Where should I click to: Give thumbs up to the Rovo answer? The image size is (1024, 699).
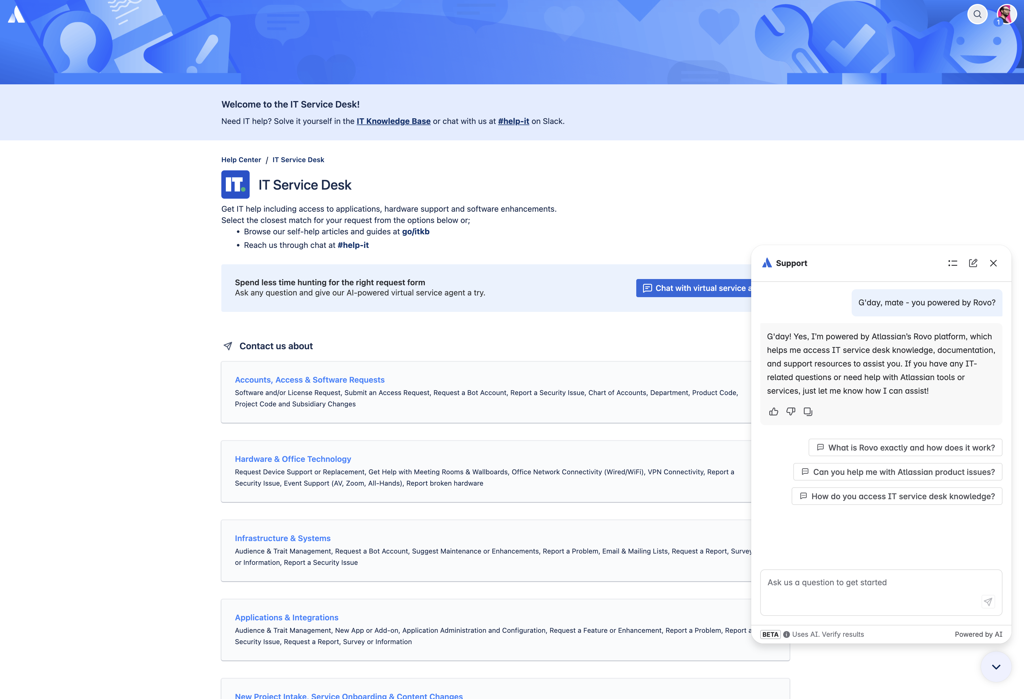[774, 412]
